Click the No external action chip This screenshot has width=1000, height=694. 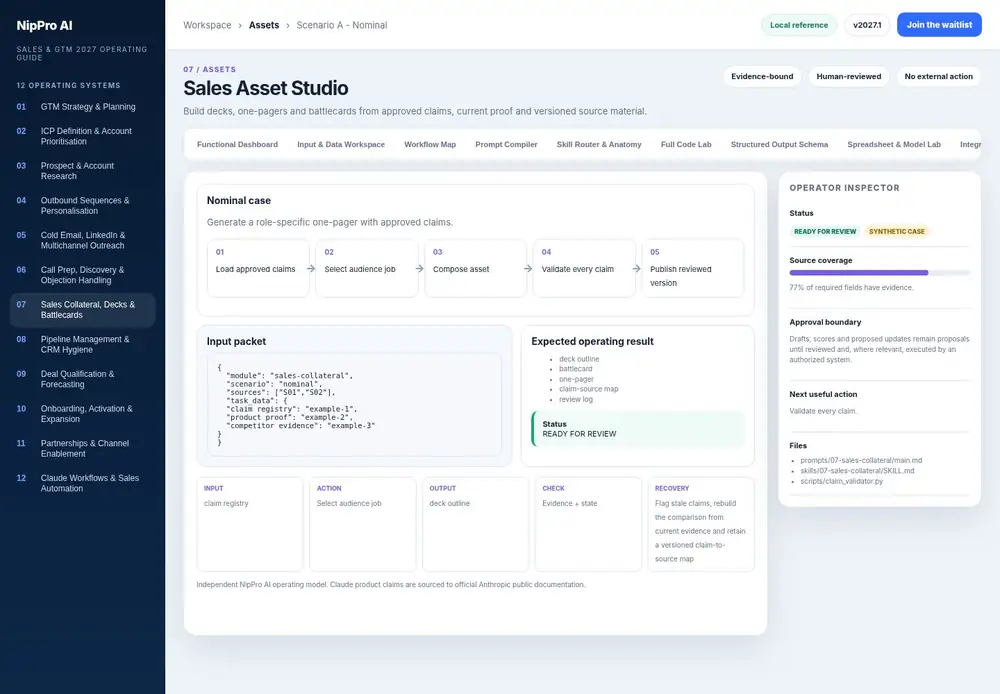pos(939,77)
